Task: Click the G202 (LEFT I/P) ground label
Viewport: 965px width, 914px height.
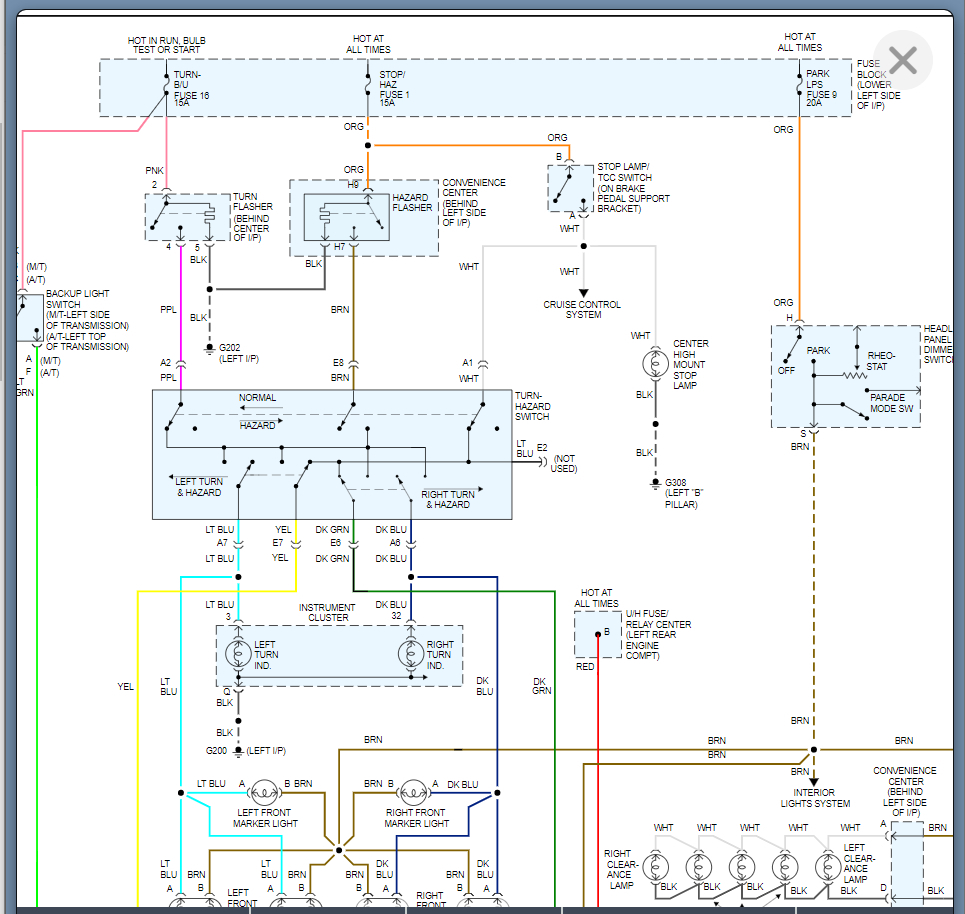Action: [x=239, y=353]
